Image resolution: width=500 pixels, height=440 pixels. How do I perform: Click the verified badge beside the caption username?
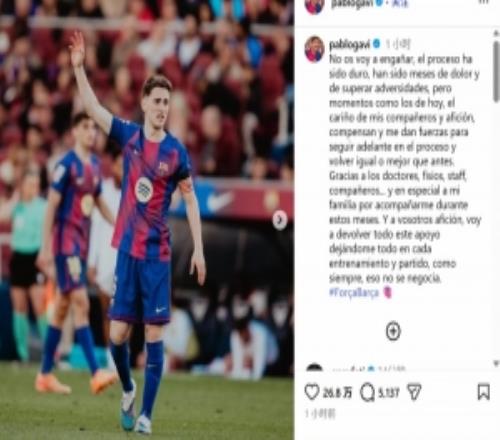377,43
